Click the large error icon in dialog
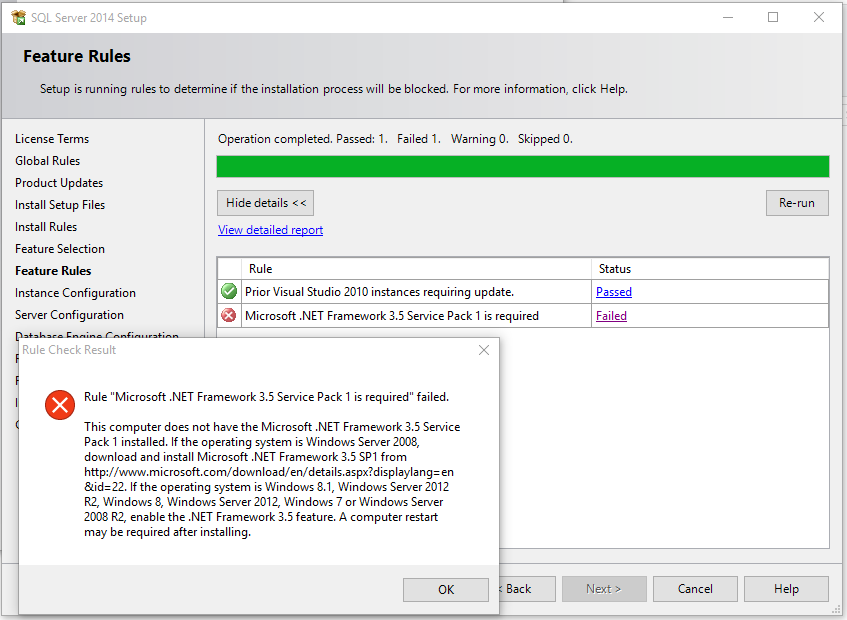 [59, 405]
